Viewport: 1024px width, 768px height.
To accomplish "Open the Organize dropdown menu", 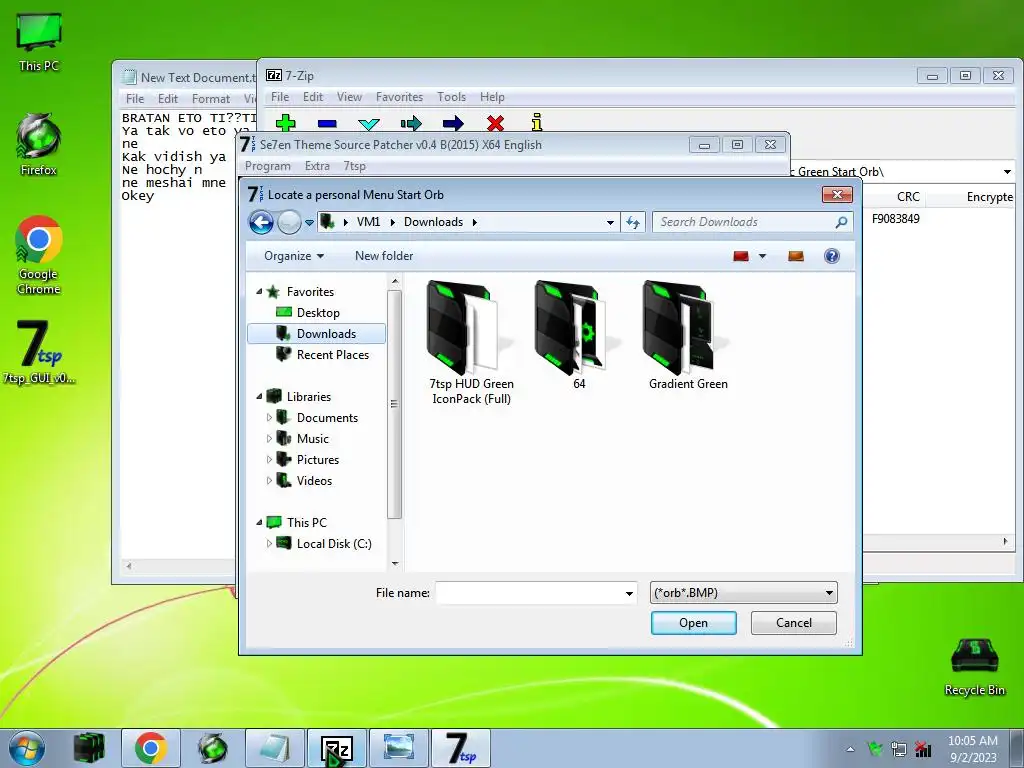I will point(294,256).
